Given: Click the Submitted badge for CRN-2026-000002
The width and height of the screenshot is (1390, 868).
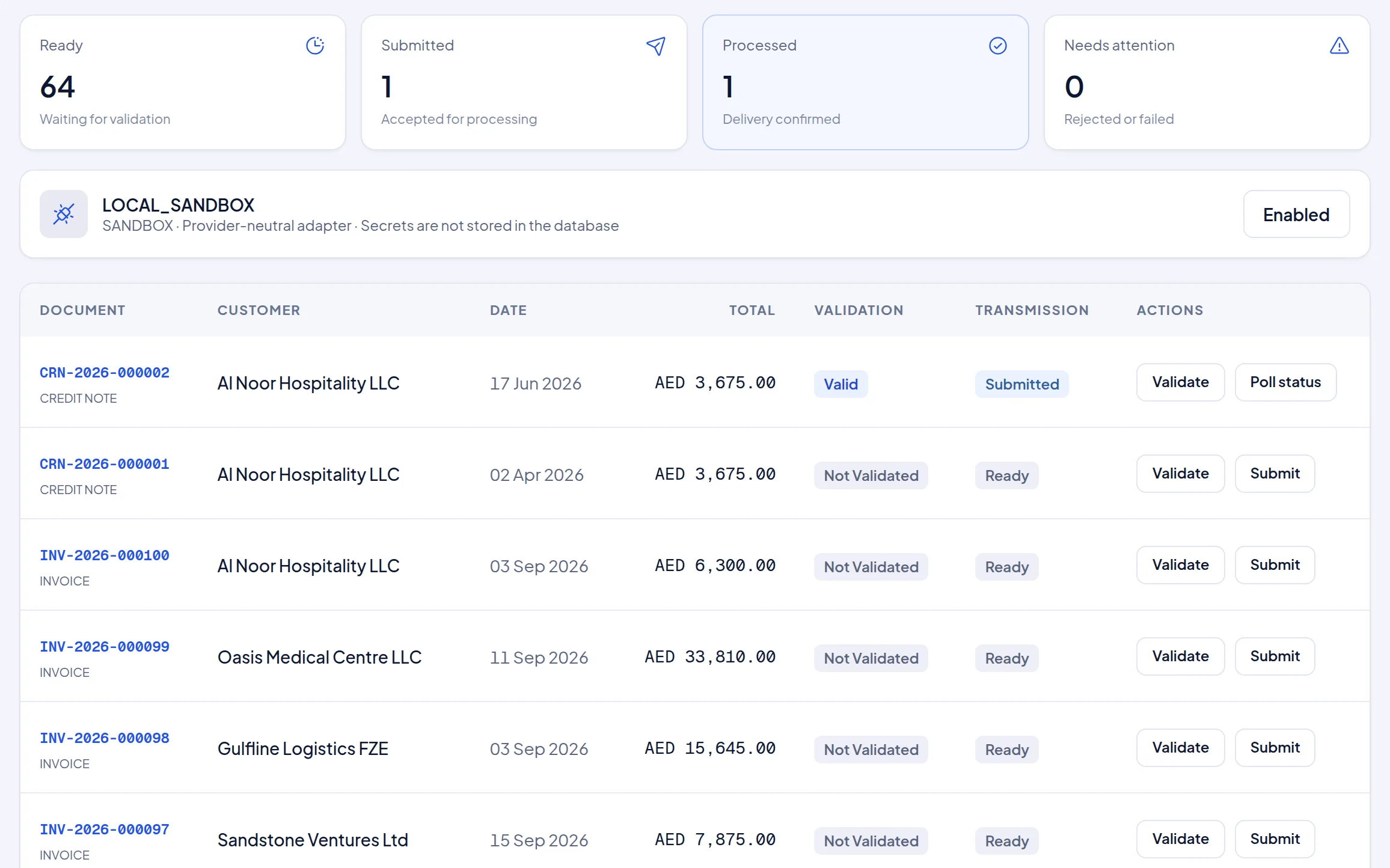Looking at the screenshot, I should [1021, 384].
